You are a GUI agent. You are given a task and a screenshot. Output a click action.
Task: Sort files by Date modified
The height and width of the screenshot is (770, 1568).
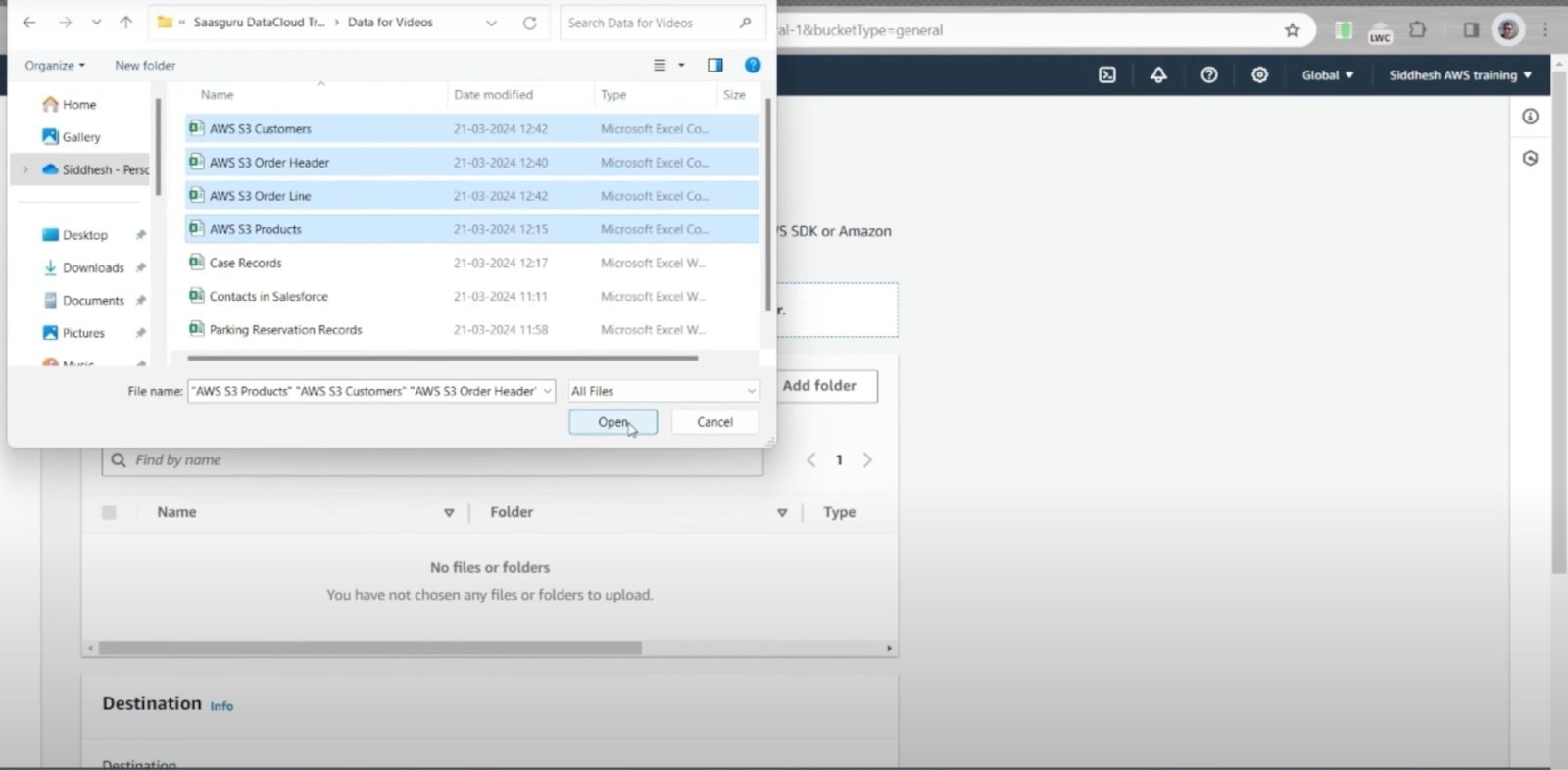pyautogui.click(x=493, y=95)
